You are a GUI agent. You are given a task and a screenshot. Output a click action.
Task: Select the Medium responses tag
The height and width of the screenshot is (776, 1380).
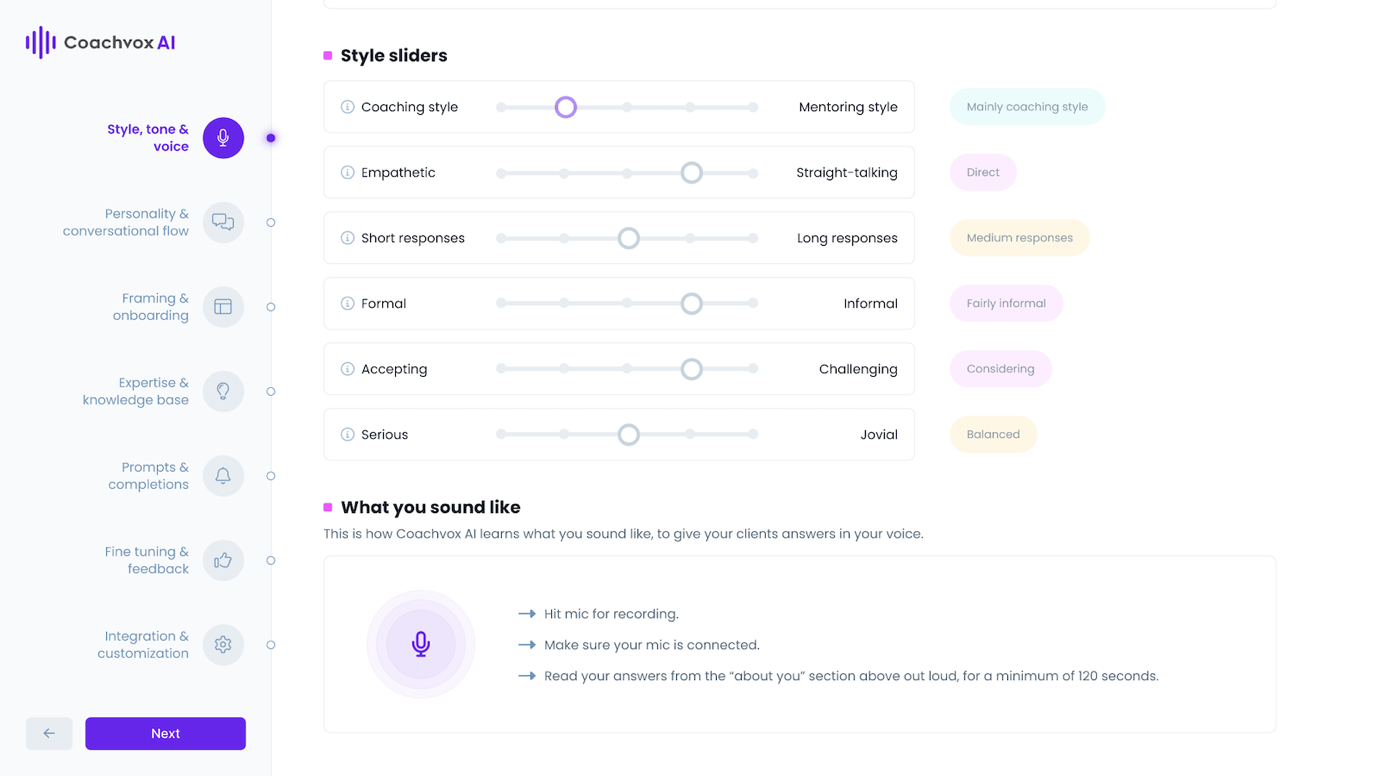(x=1019, y=237)
